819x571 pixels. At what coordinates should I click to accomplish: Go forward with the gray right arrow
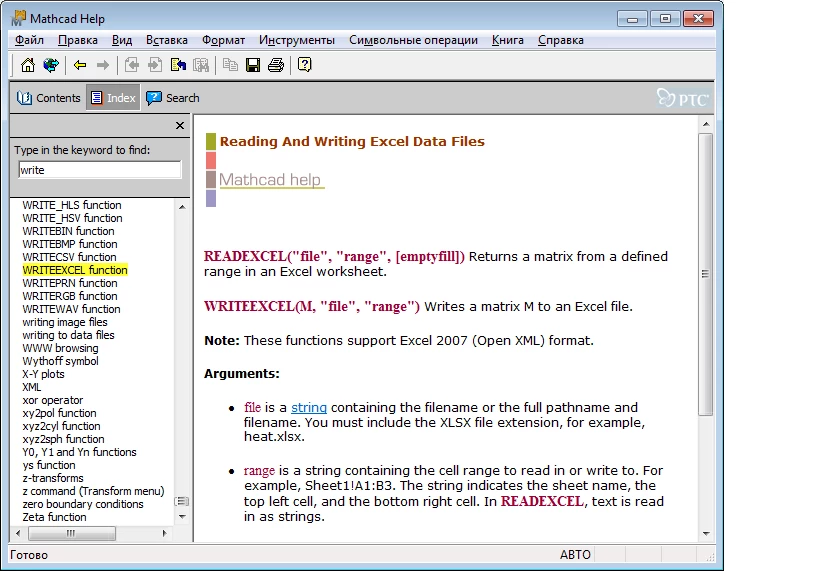(x=103, y=65)
